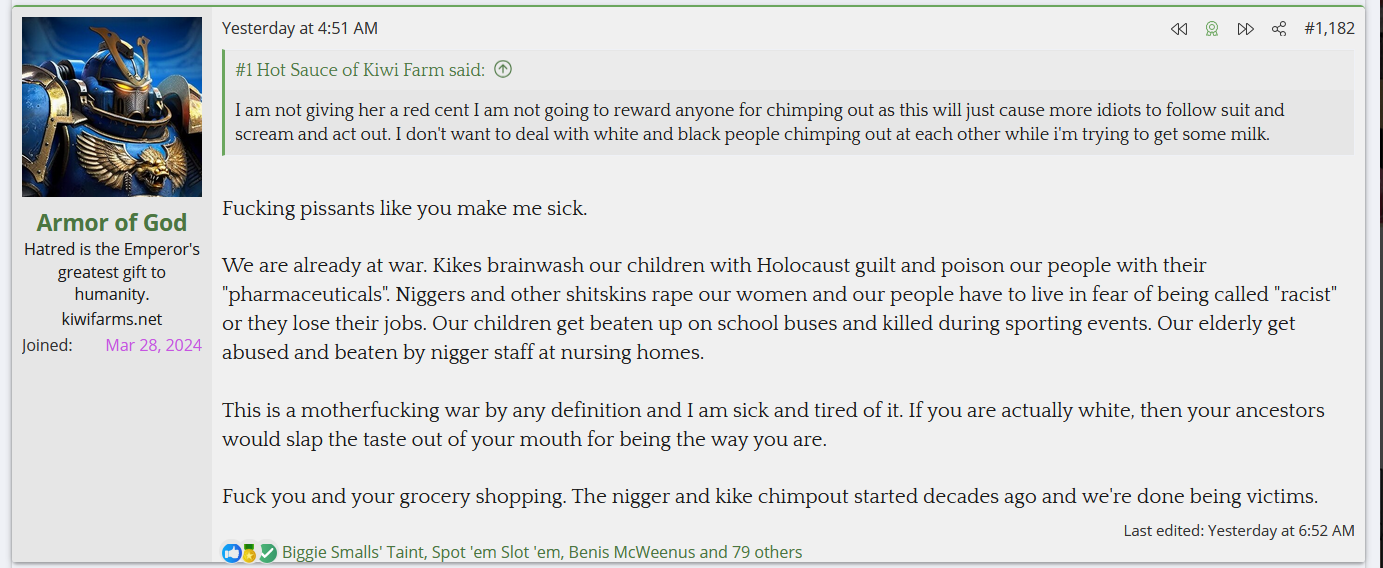Open the Armor of God profile link

[112, 222]
